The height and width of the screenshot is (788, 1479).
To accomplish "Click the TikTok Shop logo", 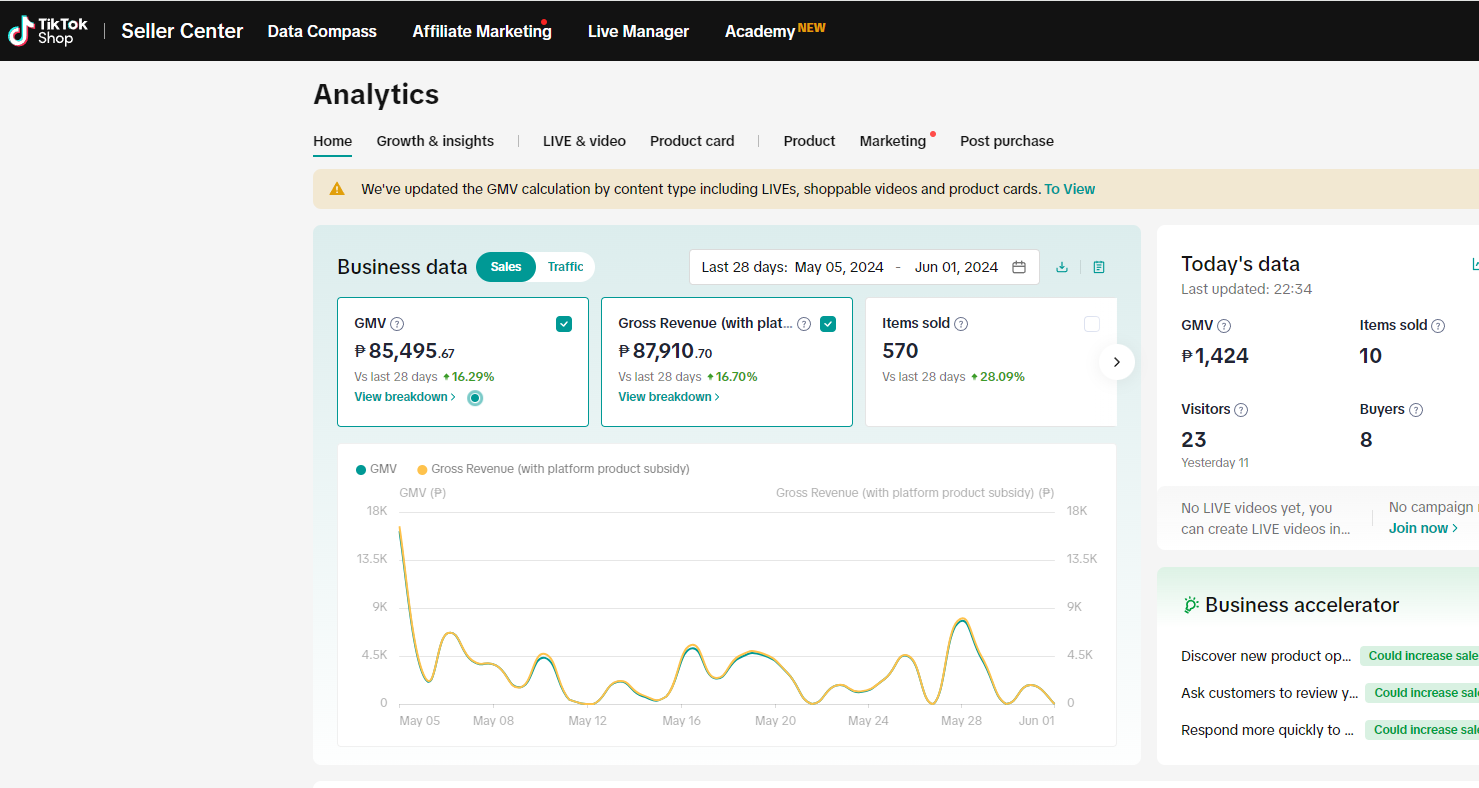I will click(48, 31).
